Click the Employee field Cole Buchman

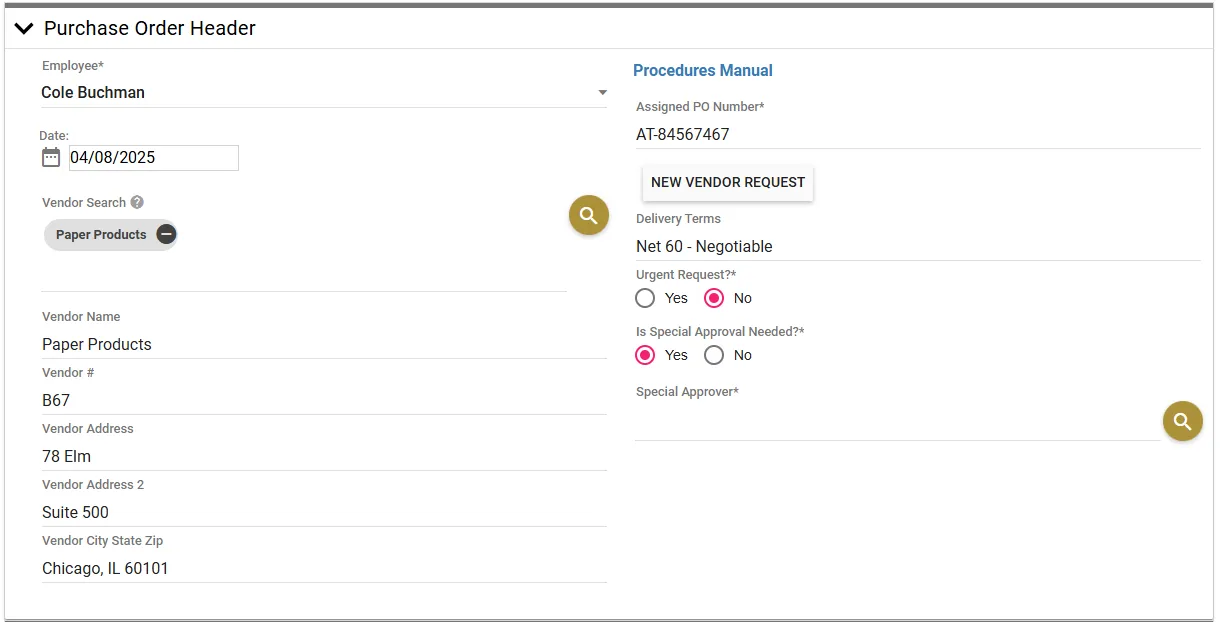click(x=324, y=92)
